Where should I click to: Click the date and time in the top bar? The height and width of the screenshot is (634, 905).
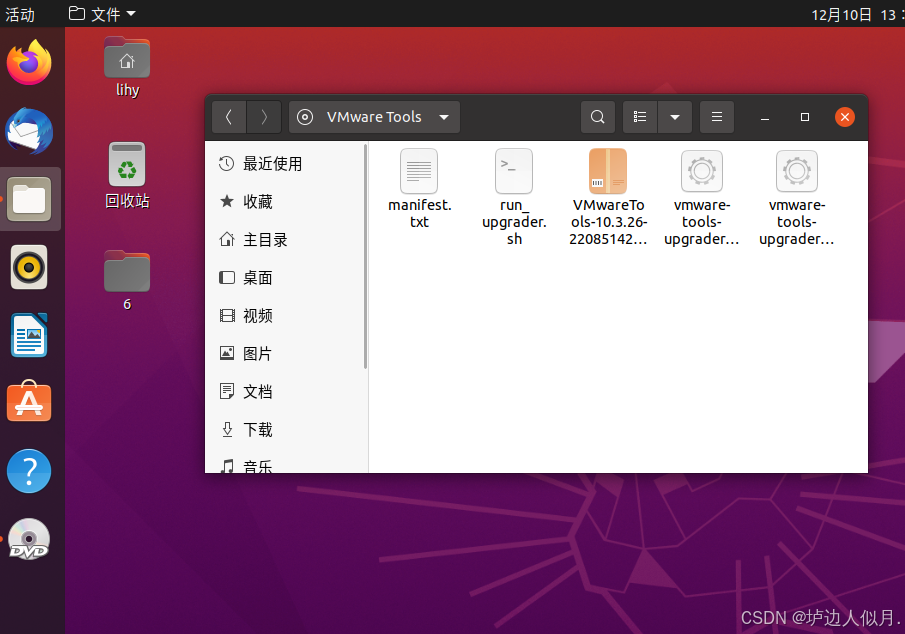click(x=857, y=14)
